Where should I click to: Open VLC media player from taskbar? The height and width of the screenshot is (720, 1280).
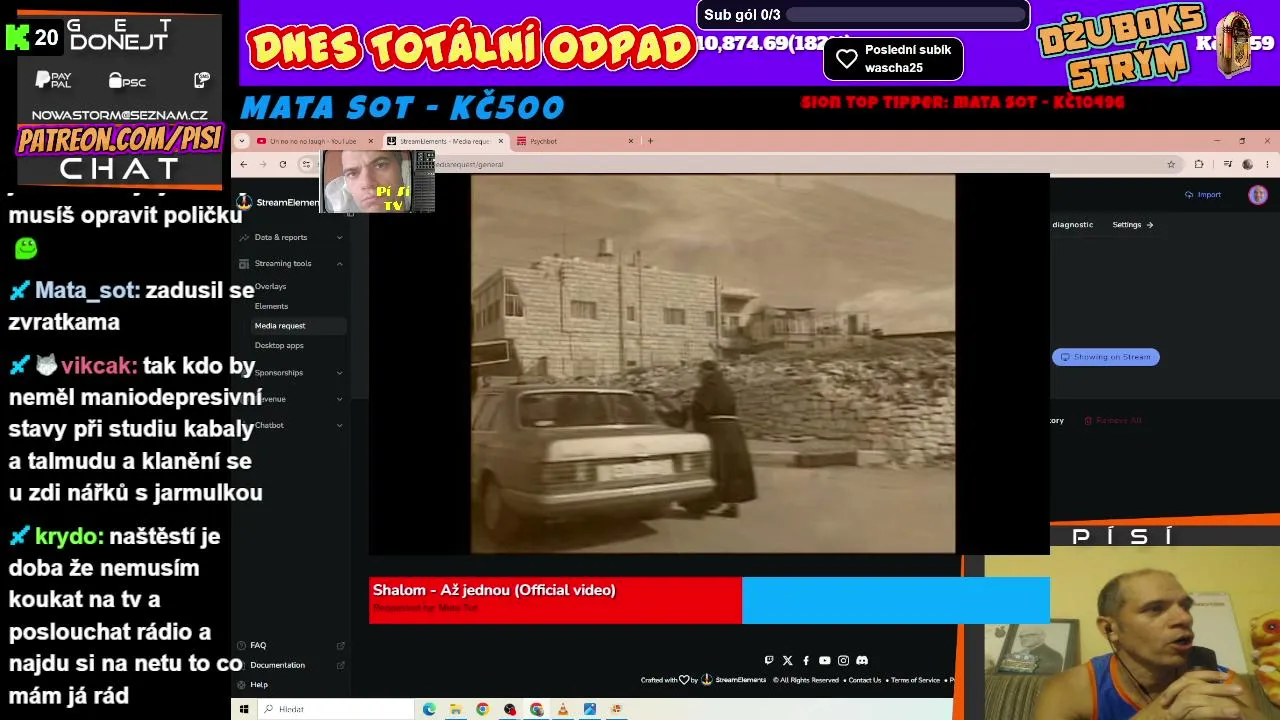563,709
